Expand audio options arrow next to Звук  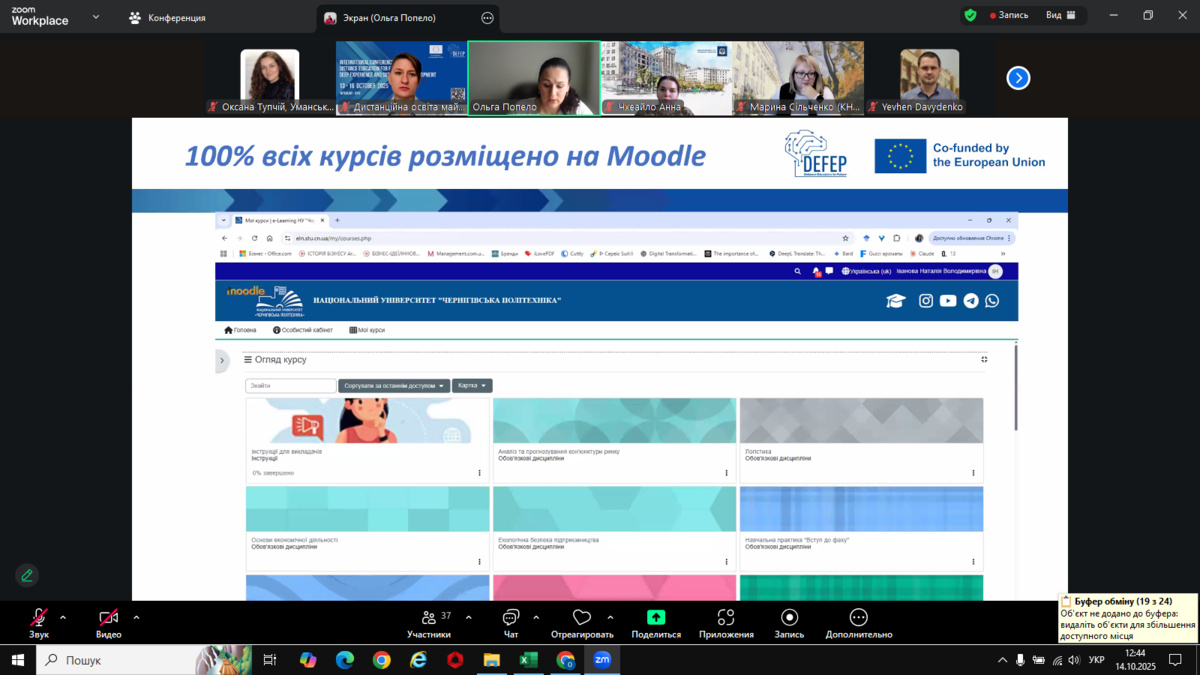point(63,617)
